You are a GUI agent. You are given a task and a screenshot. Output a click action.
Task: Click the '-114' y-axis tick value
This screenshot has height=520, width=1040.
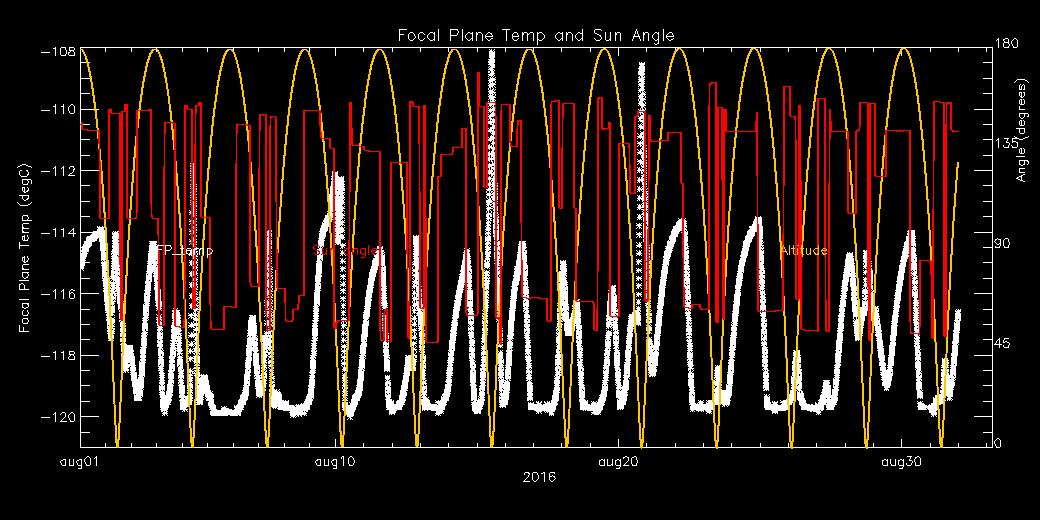pyautogui.click(x=56, y=233)
